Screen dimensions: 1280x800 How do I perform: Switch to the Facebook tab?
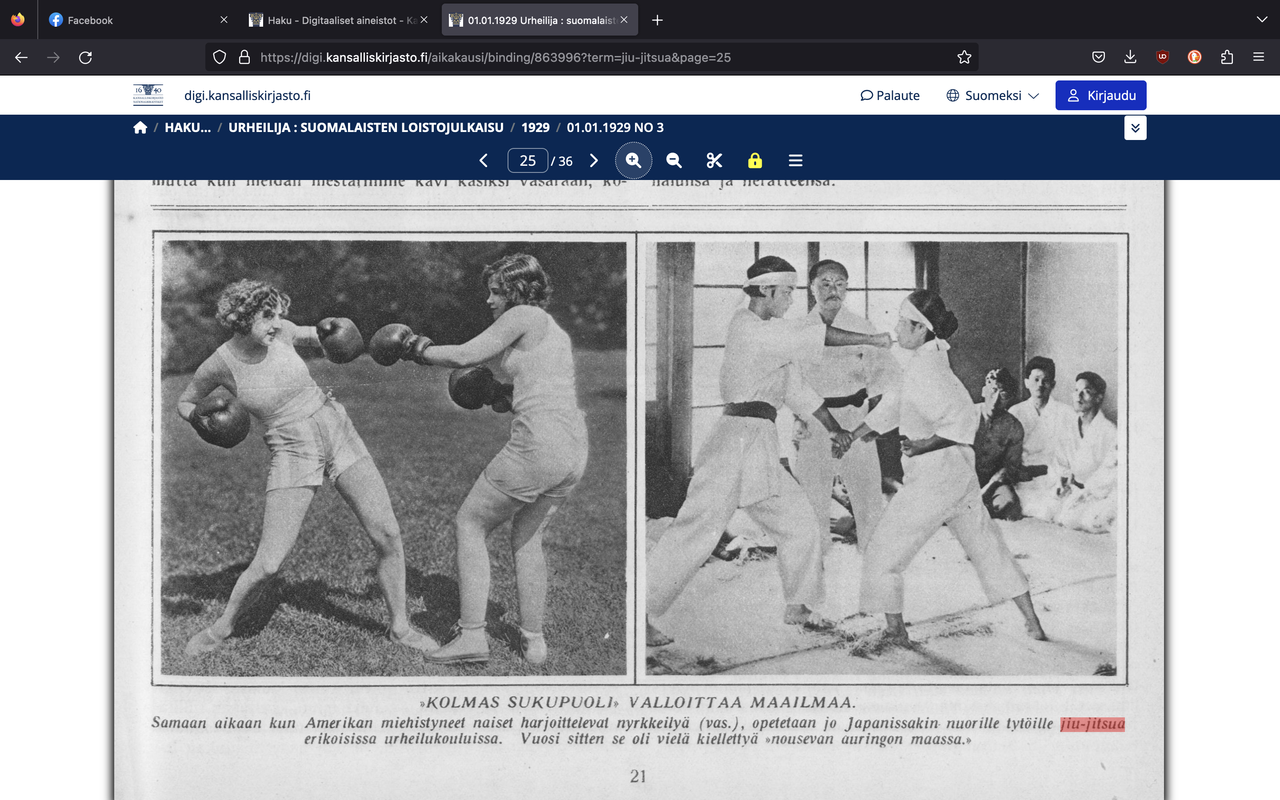tap(137, 20)
